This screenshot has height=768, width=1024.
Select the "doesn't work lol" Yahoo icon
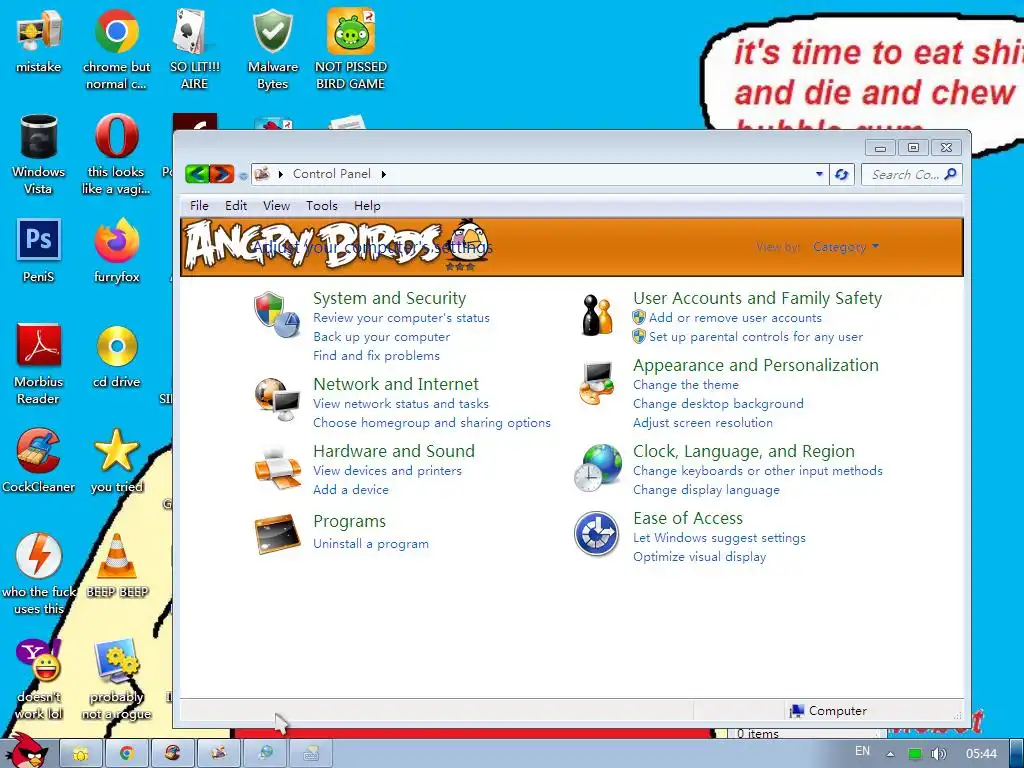pos(39,660)
